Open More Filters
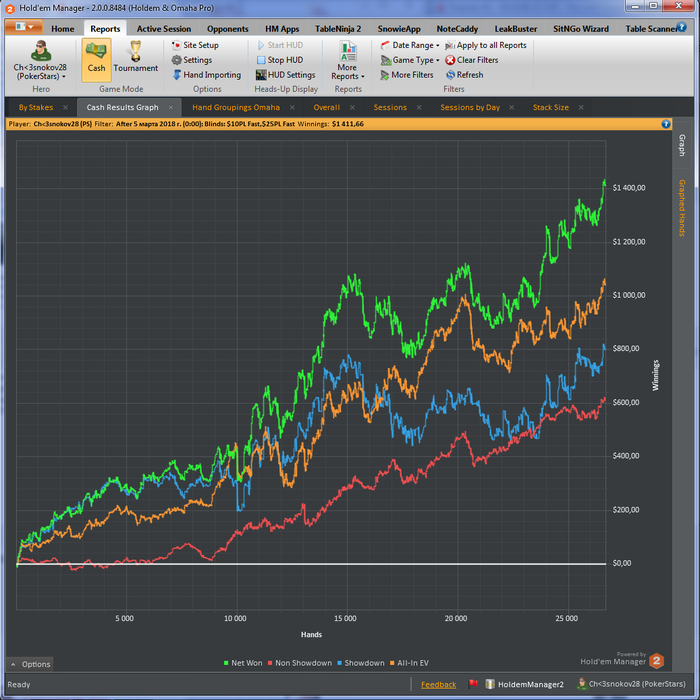Viewport: 700px width, 700px height. 407,75
